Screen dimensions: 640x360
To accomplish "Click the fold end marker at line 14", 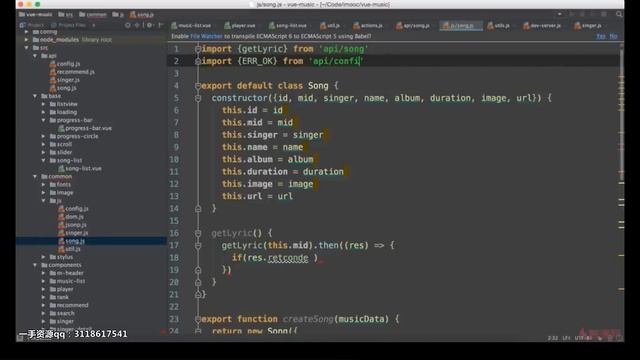I will [198, 209].
